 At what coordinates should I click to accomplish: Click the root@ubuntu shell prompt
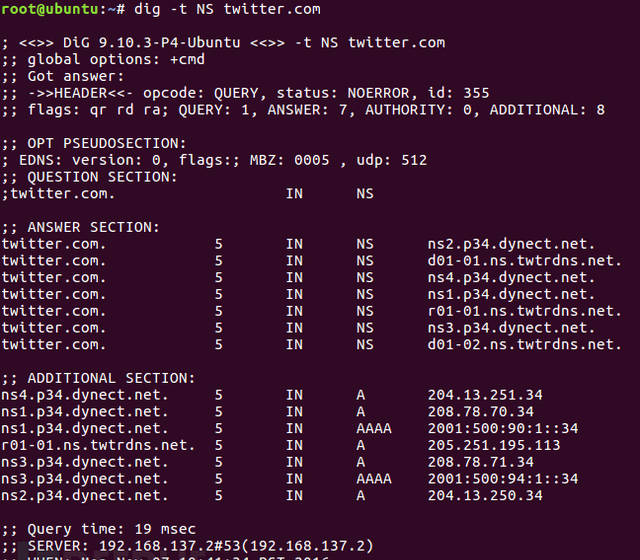[63, 9]
